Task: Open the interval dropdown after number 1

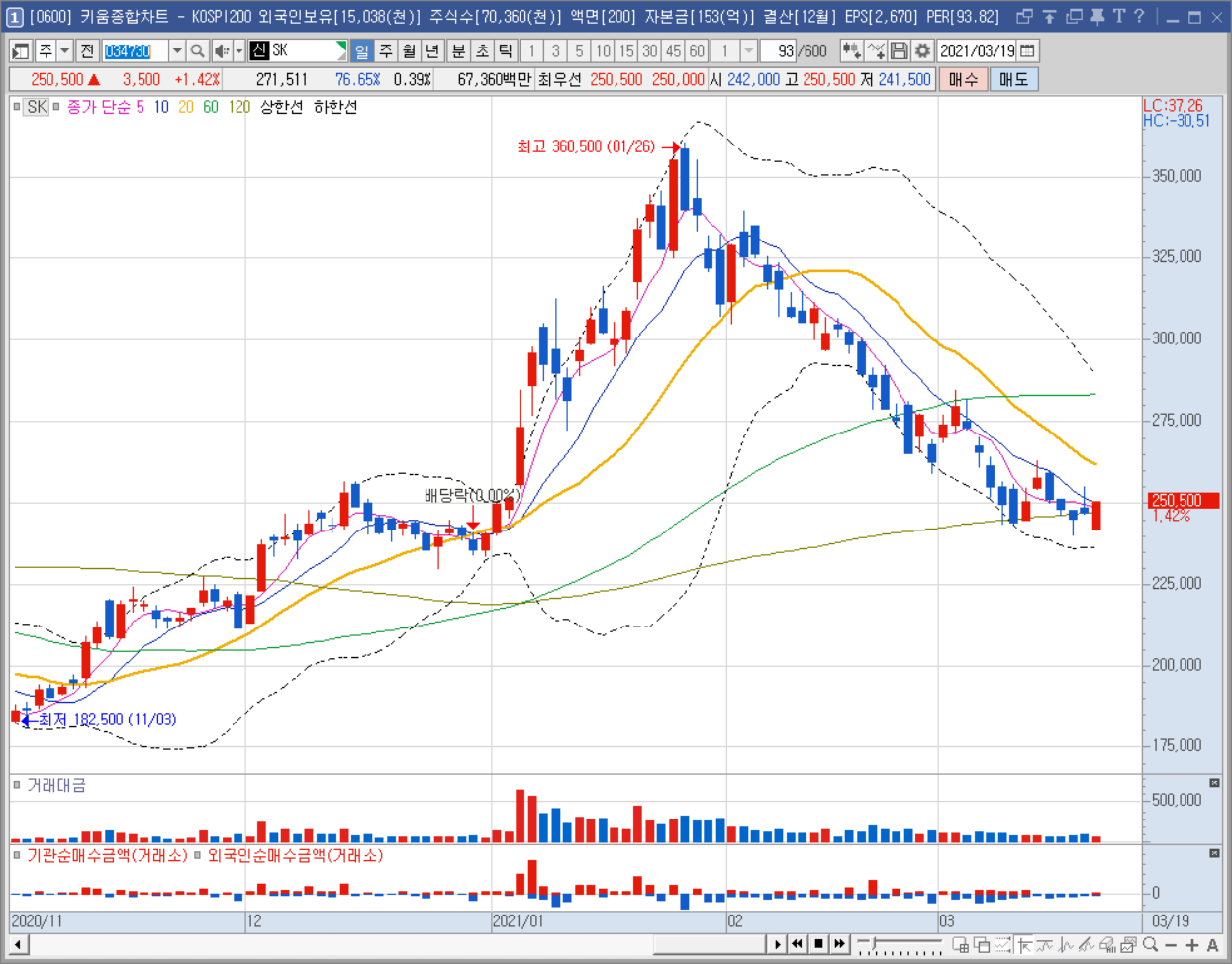Action: point(749,50)
